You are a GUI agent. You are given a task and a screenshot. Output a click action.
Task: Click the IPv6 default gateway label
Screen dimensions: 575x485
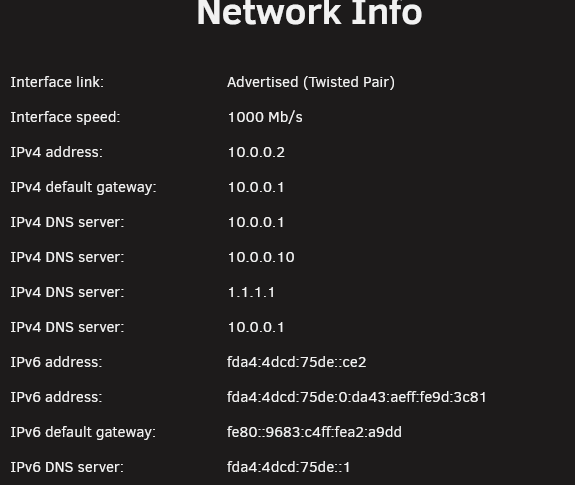point(83,432)
